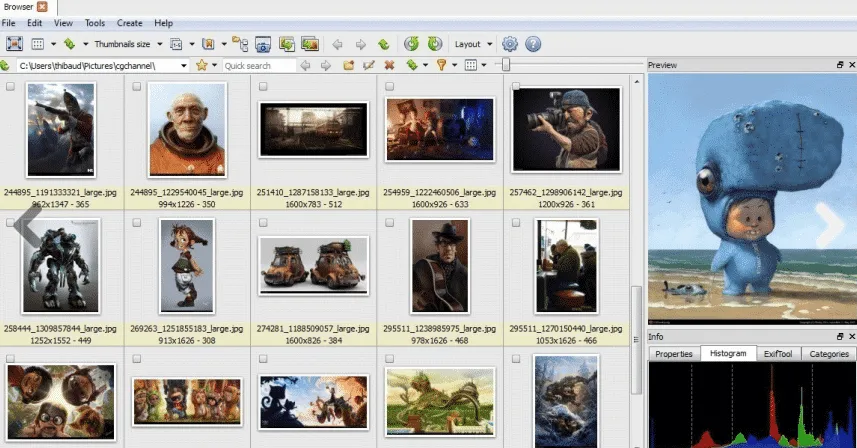Open the Tools menu

(95, 23)
